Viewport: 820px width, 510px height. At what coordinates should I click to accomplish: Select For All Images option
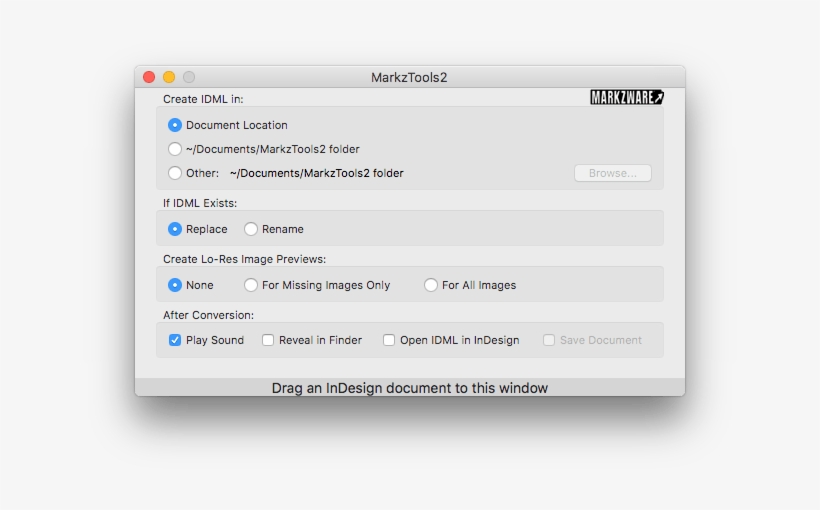pos(430,285)
